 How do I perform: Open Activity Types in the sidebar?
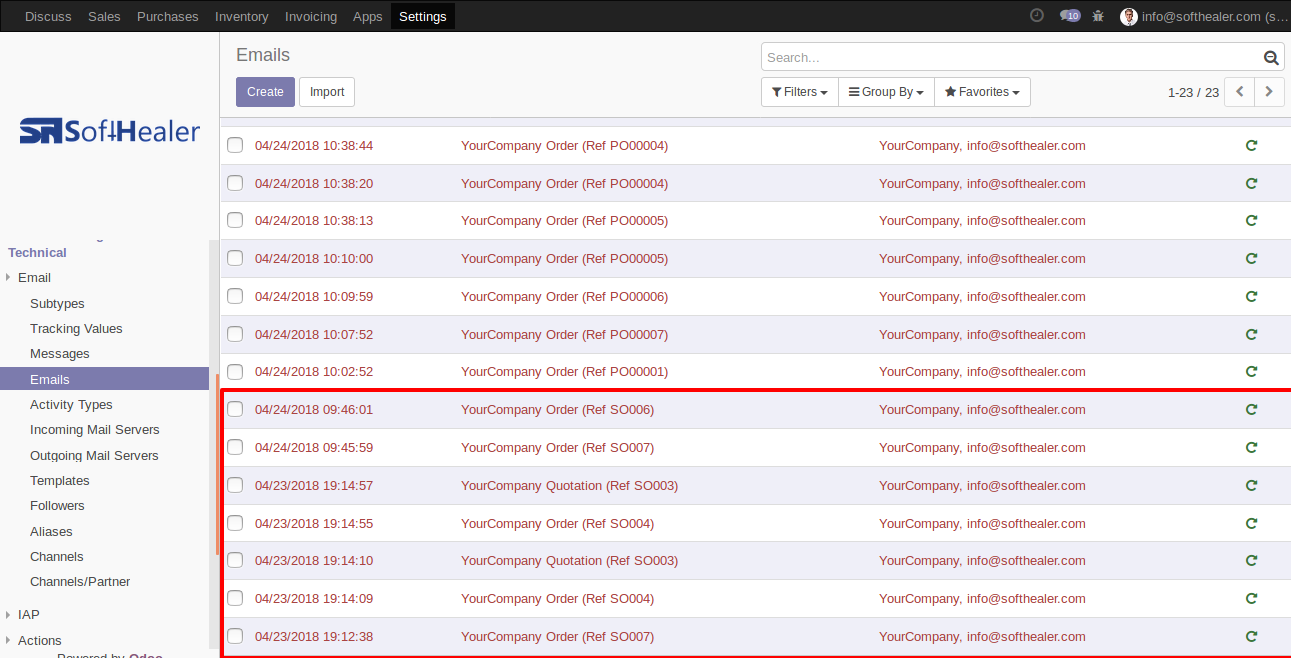[71, 405]
